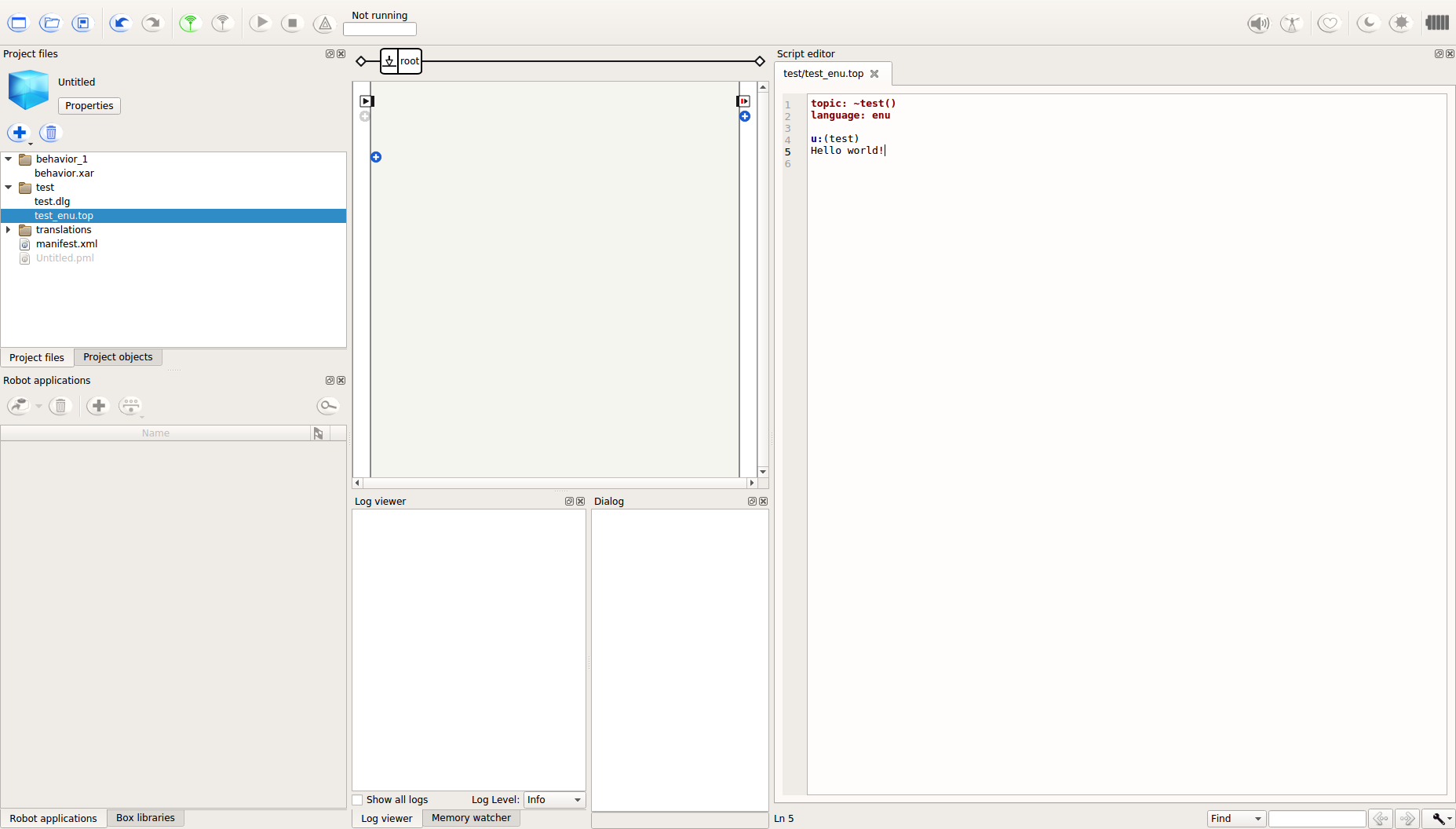Open the Log viewer tab
This screenshot has height=829, width=1456.
387,818
